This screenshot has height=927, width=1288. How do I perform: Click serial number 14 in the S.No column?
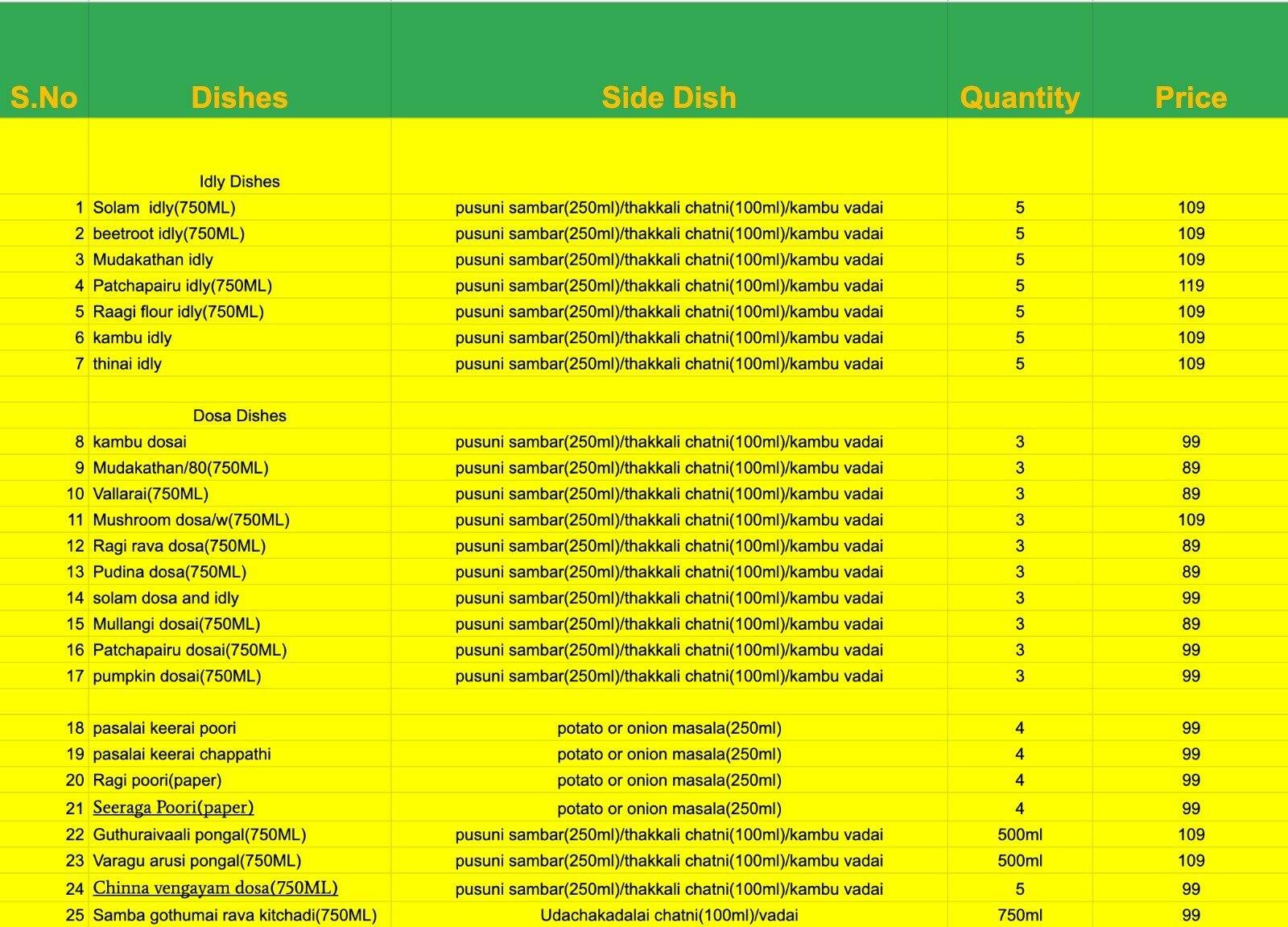[75, 598]
